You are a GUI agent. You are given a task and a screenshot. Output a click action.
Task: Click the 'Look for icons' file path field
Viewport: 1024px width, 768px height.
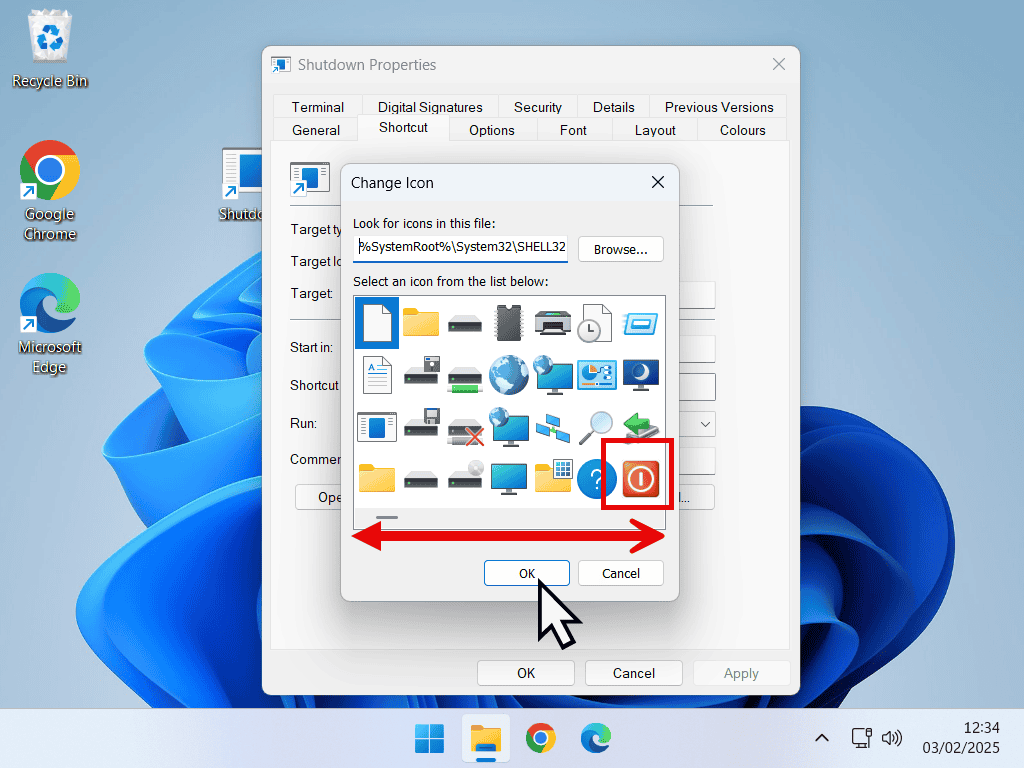tap(461, 248)
